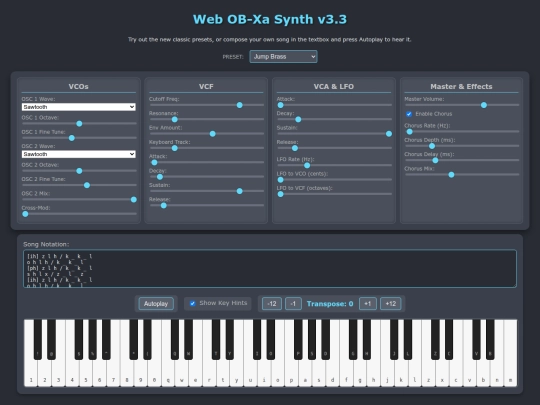Click the LFO to VCO (cents) slider
Viewport: 540px width, 405px height.
[x=334, y=180]
